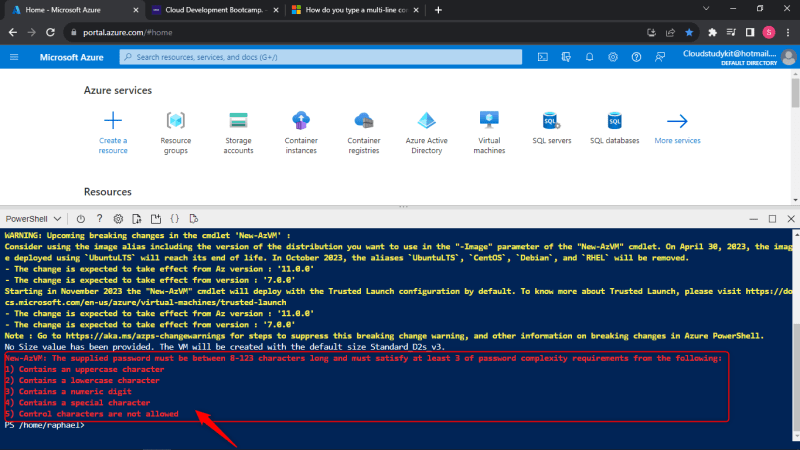Open Chrome three-dot menu
800x450 pixels.
pos(788,32)
